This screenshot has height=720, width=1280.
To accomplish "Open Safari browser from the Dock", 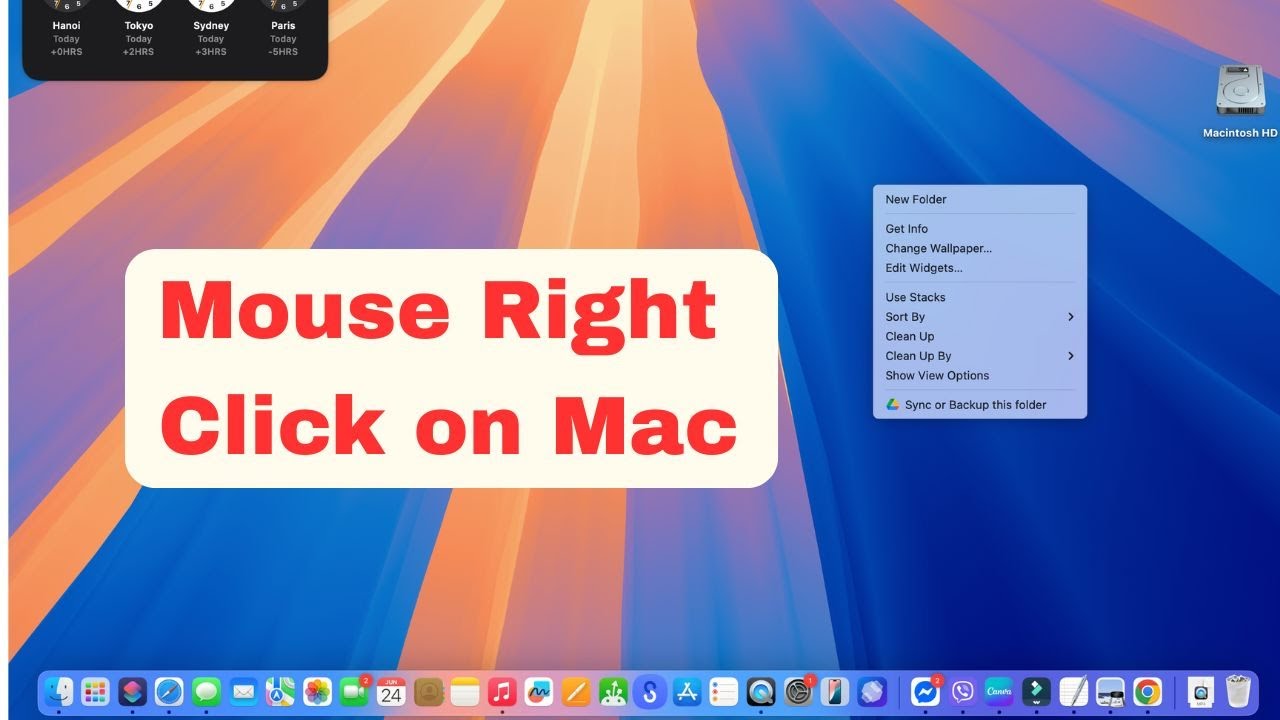I will click(169, 691).
